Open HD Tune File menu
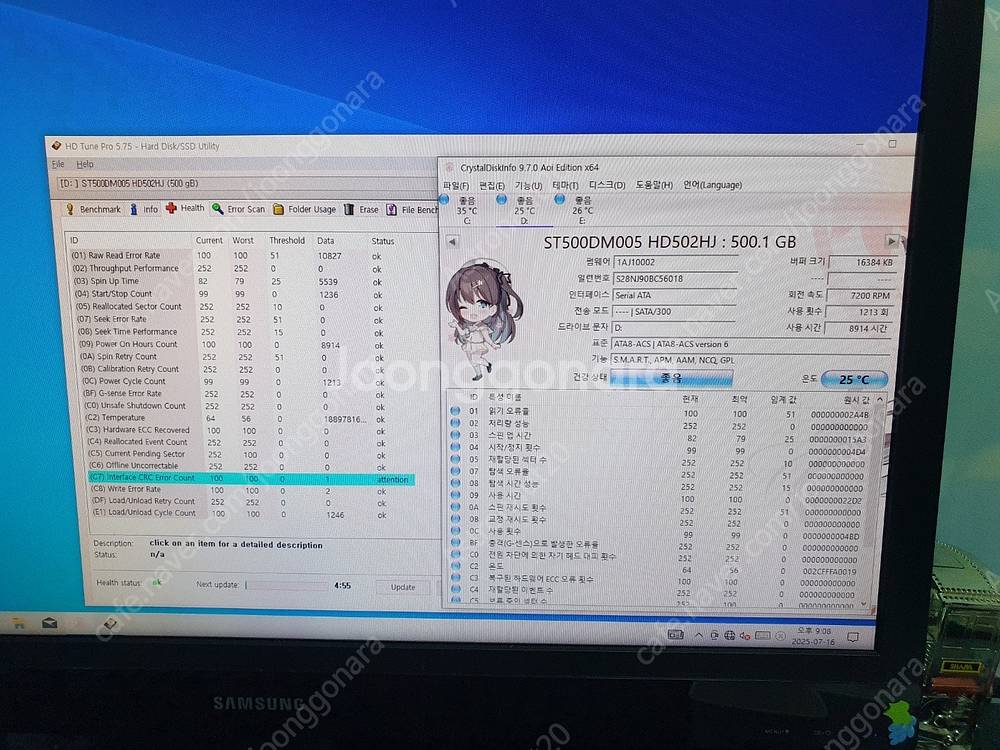Screen dimensions: 1000x750 (x=57, y=164)
